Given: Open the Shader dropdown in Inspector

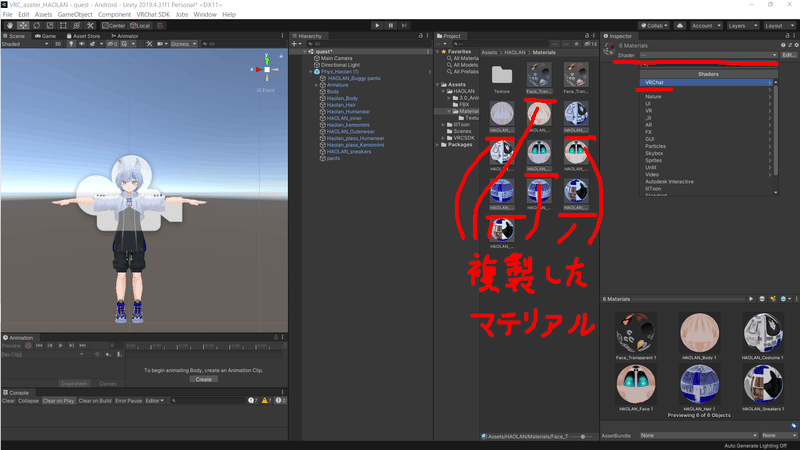Looking at the screenshot, I should click(709, 55).
